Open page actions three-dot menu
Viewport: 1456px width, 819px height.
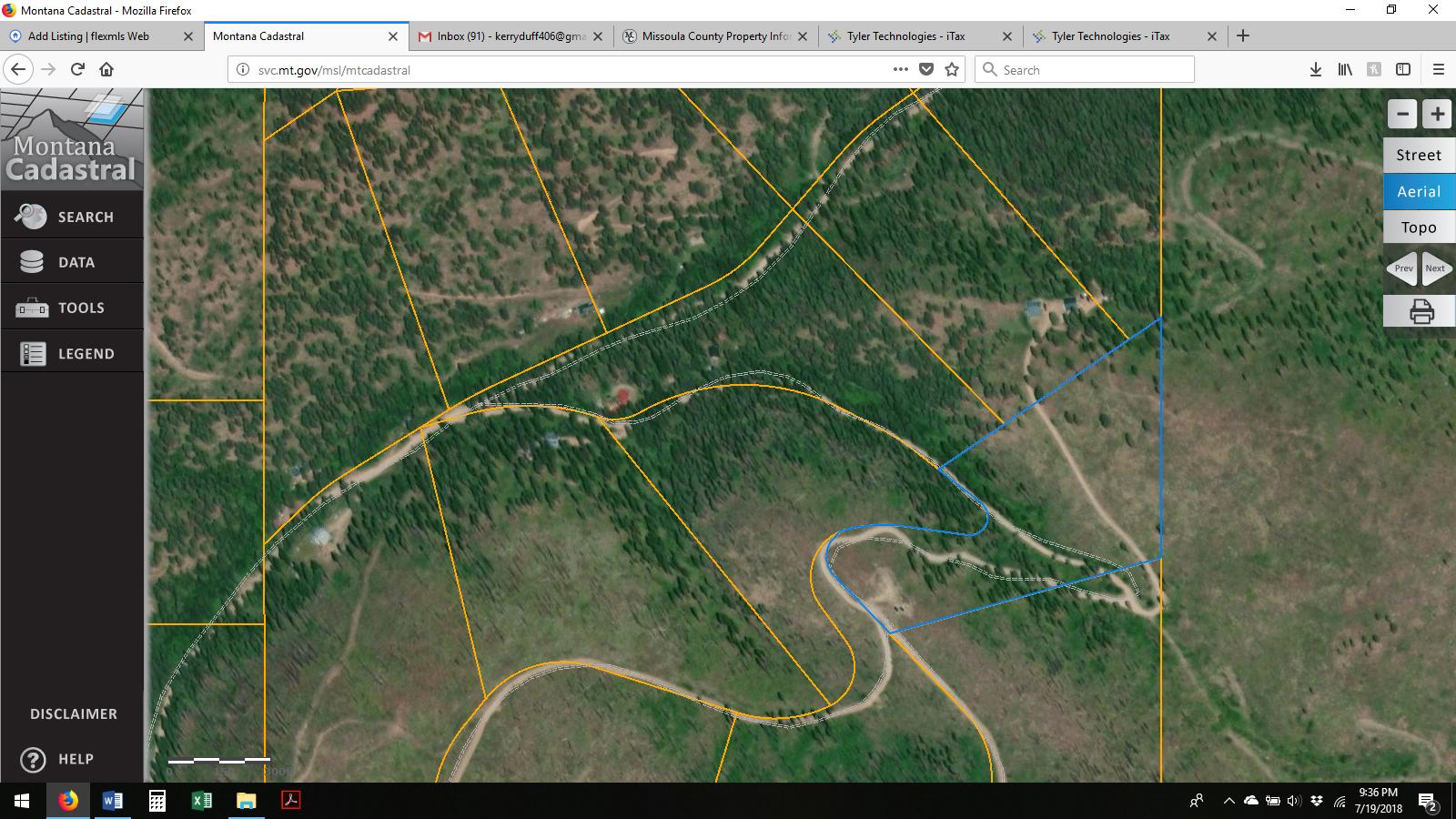901,69
